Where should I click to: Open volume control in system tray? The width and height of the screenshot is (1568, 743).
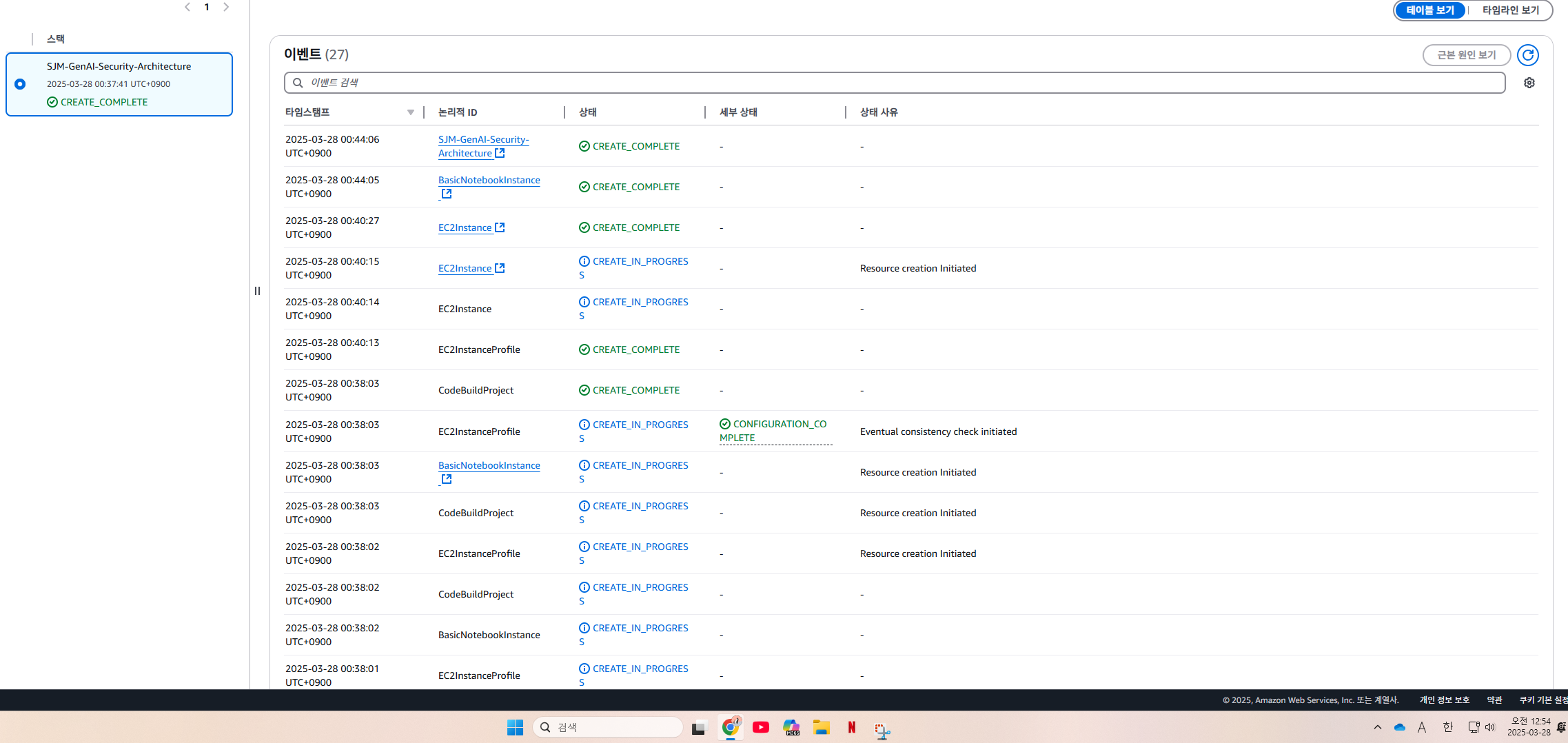pos(1490,727)
